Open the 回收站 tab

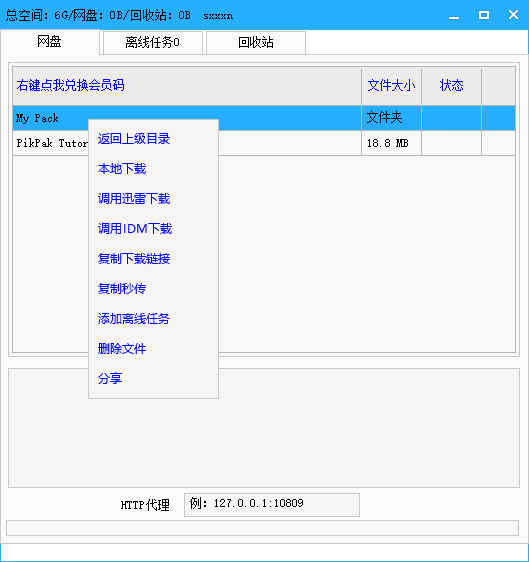(x=256, y=43)
